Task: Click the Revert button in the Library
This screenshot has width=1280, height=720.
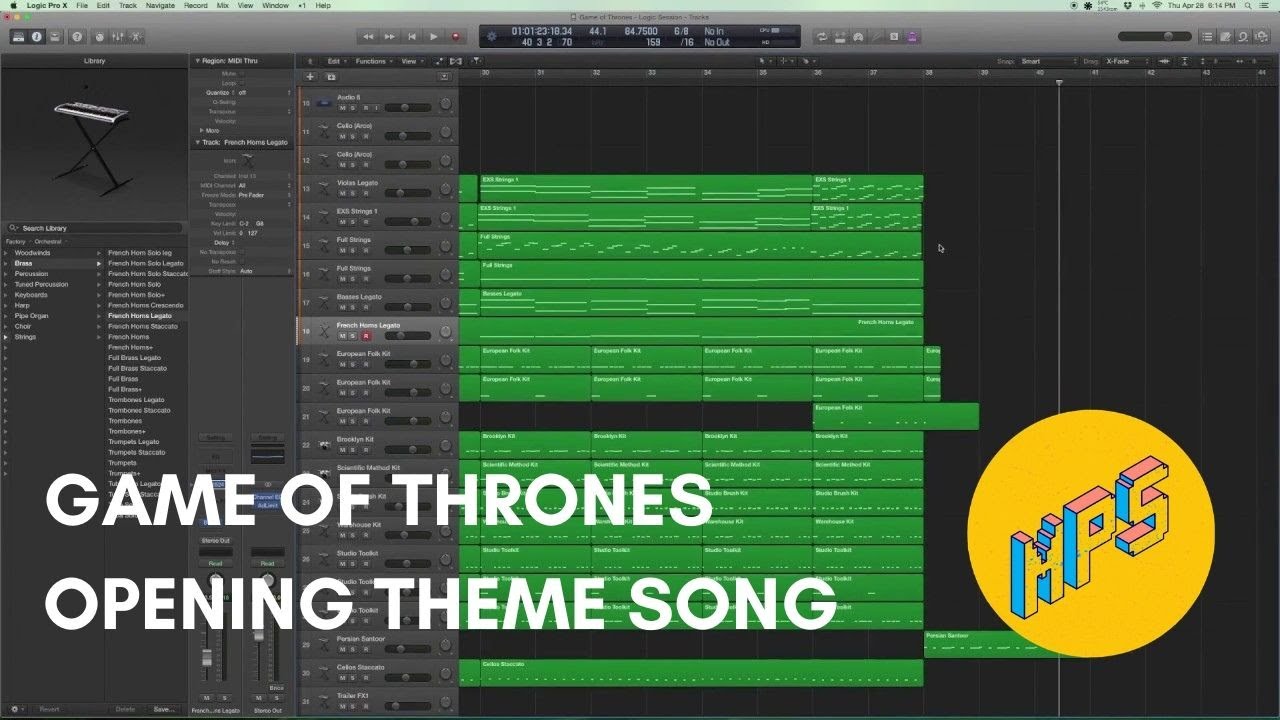Action: (x=49, y=709)
